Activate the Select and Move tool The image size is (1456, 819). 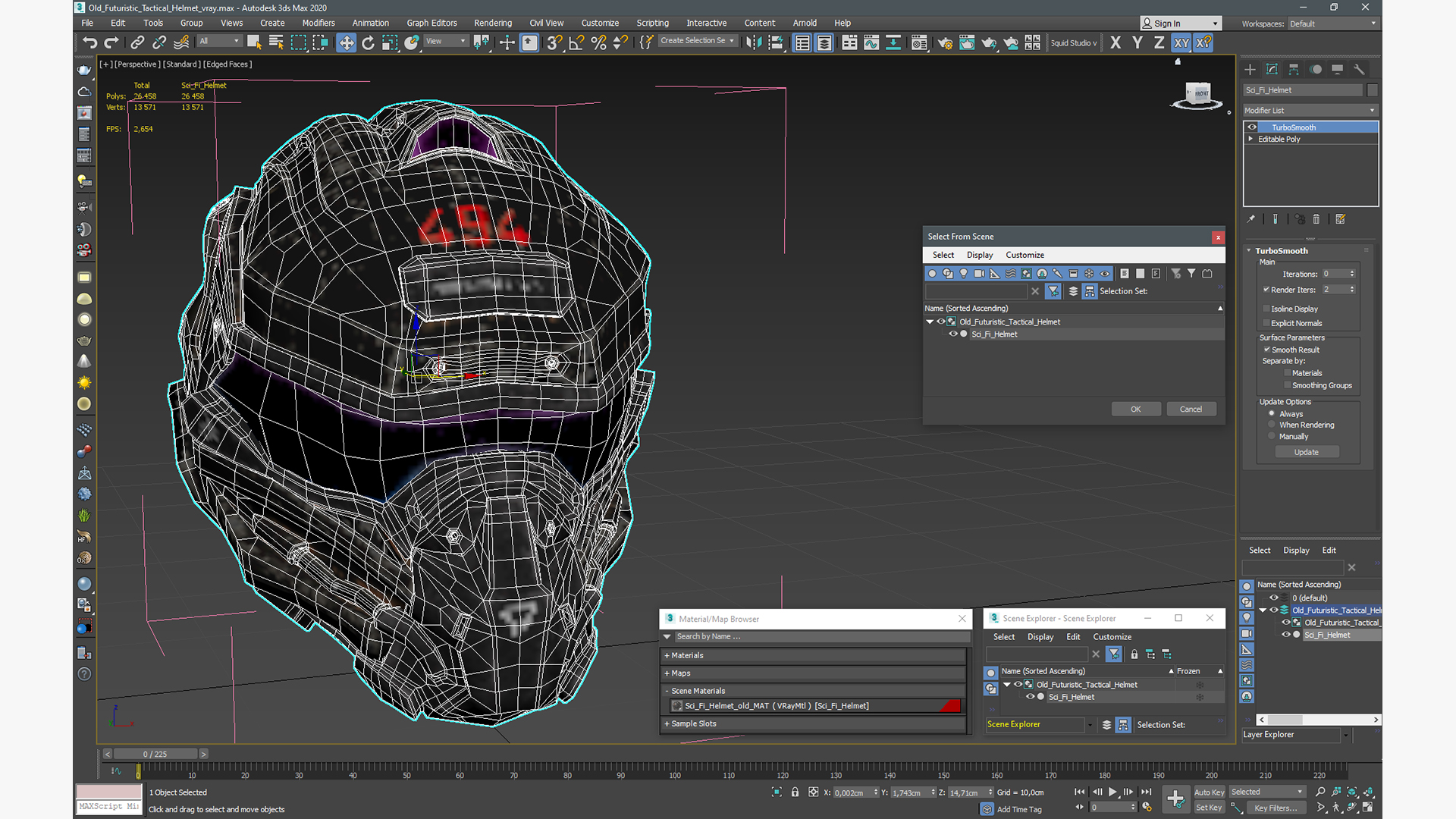click(x=346, y=42)
